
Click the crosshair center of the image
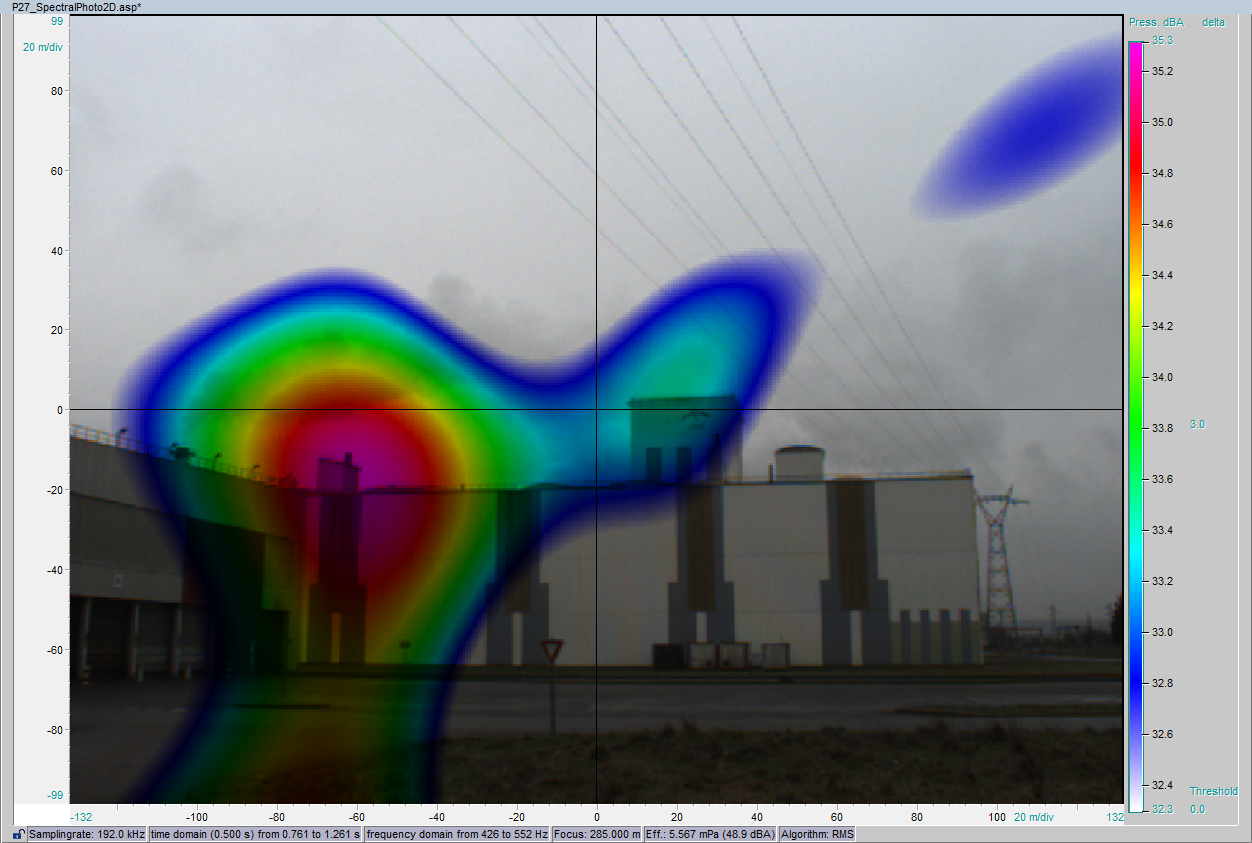point(597,409)
